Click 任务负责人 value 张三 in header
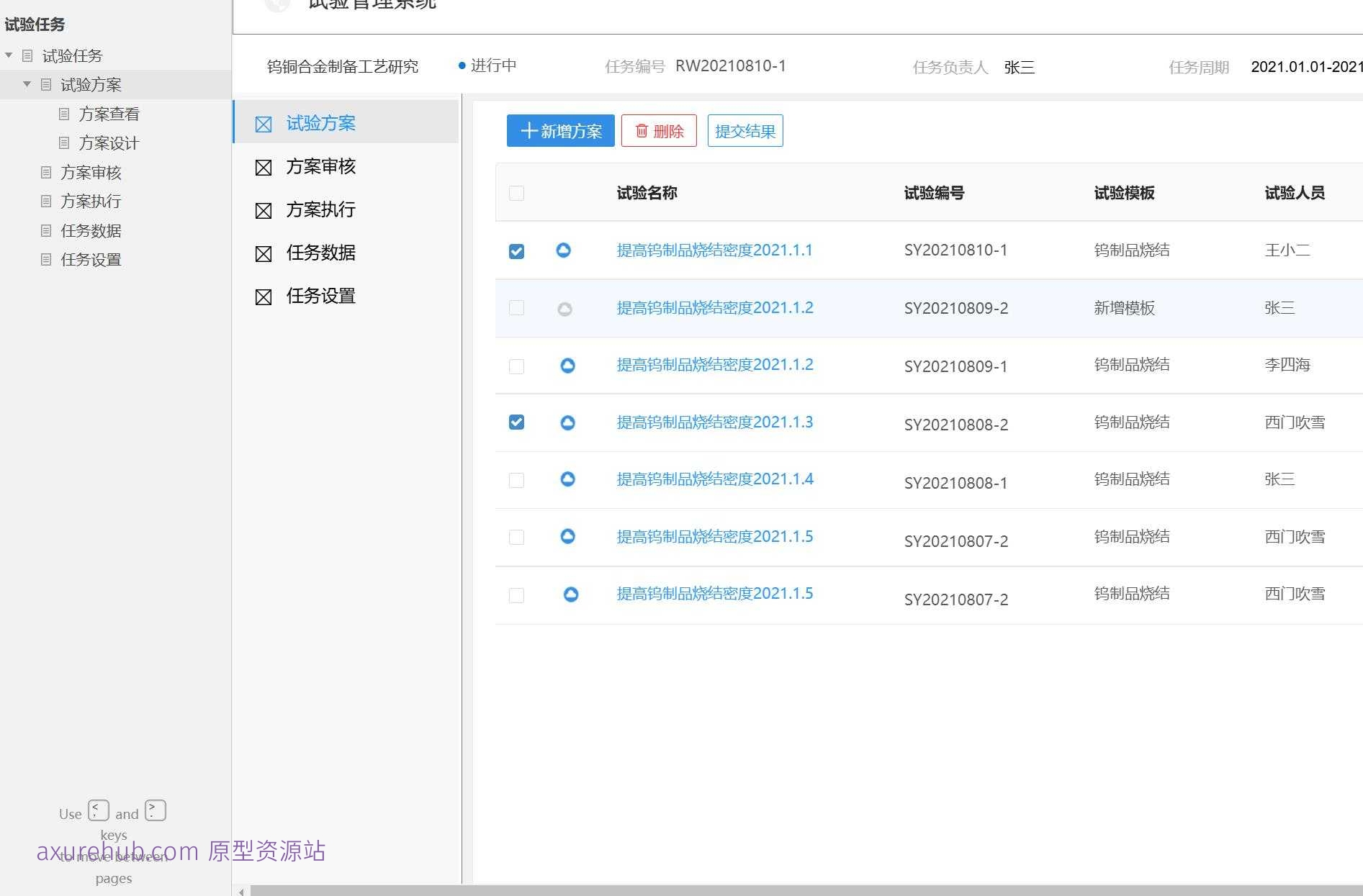Image resolution: width=1363 pixels, height=896 pixels. [1019, 68]
